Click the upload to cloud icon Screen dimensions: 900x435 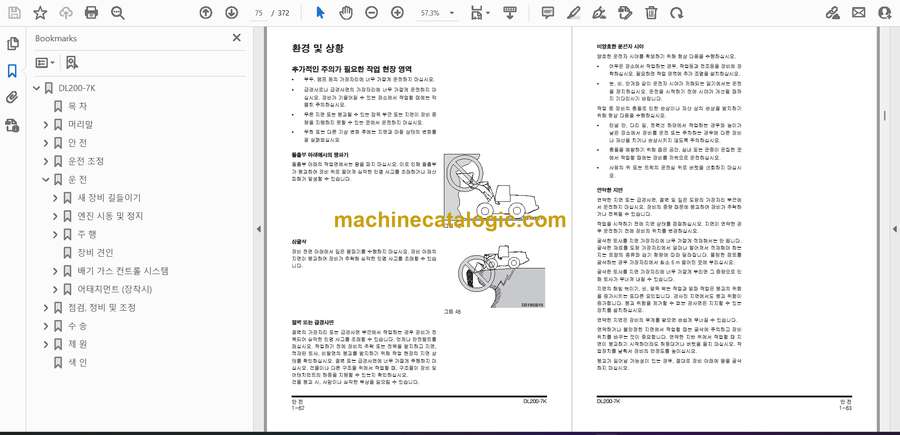click(x=66, y=13)
